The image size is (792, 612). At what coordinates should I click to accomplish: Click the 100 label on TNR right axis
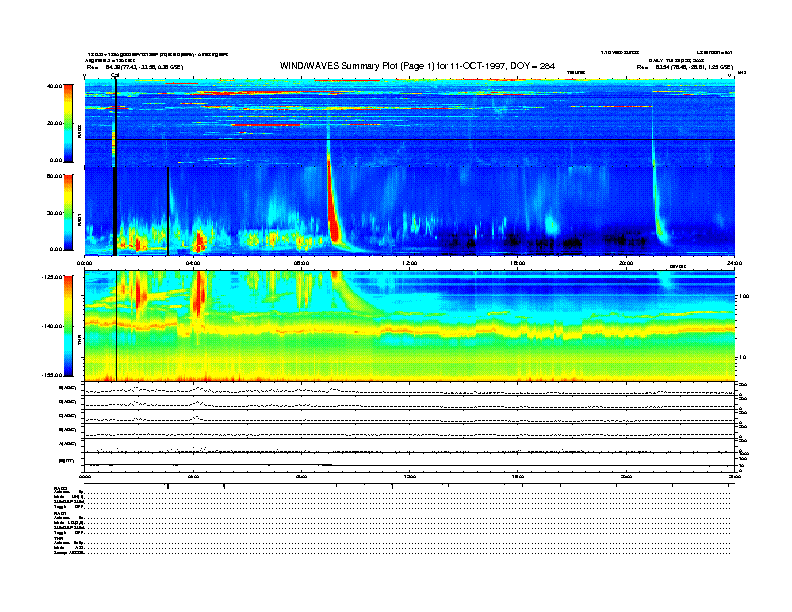pyautogui.click(x=744, y=296)
